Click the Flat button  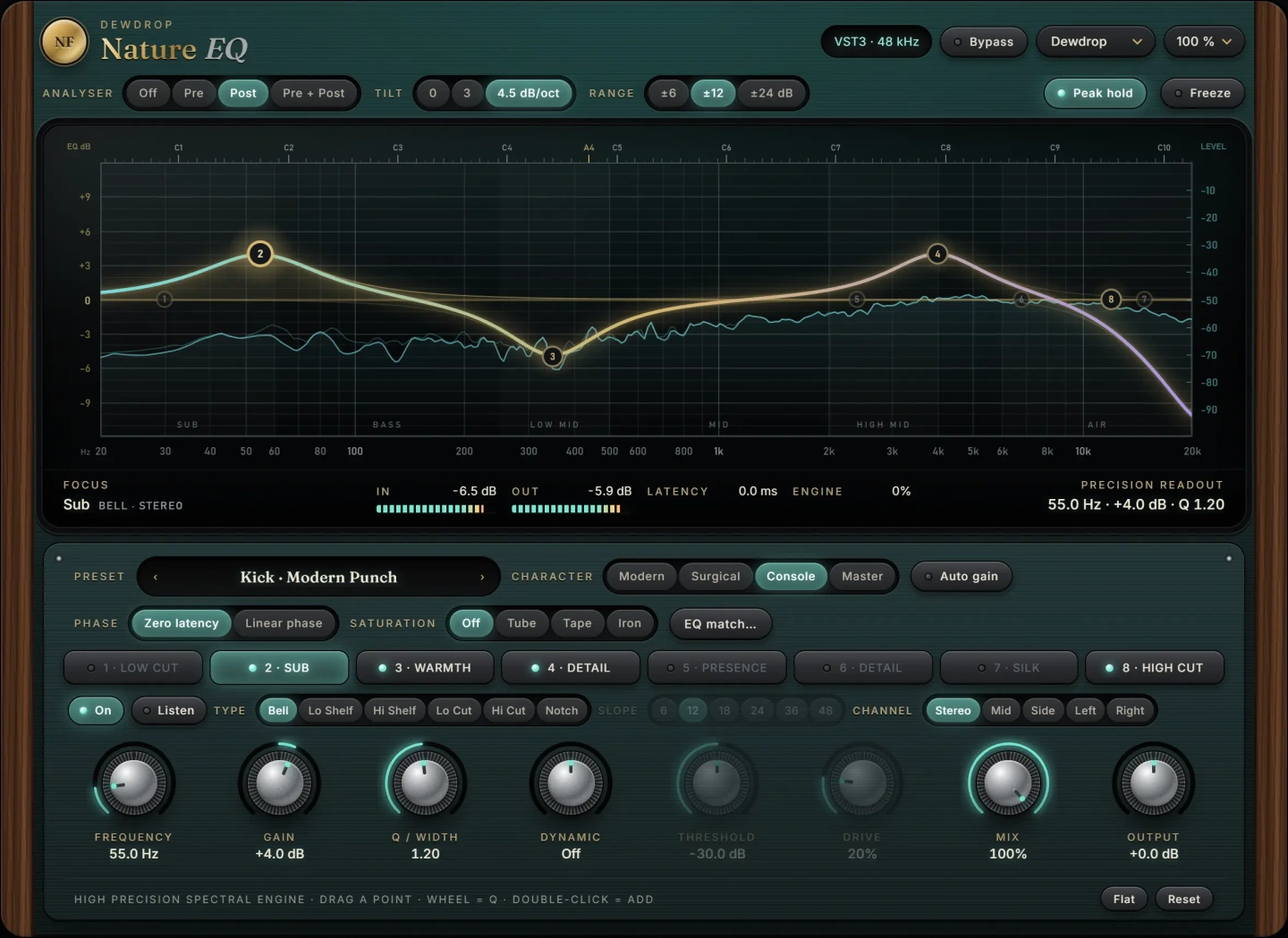(1124, 900)
